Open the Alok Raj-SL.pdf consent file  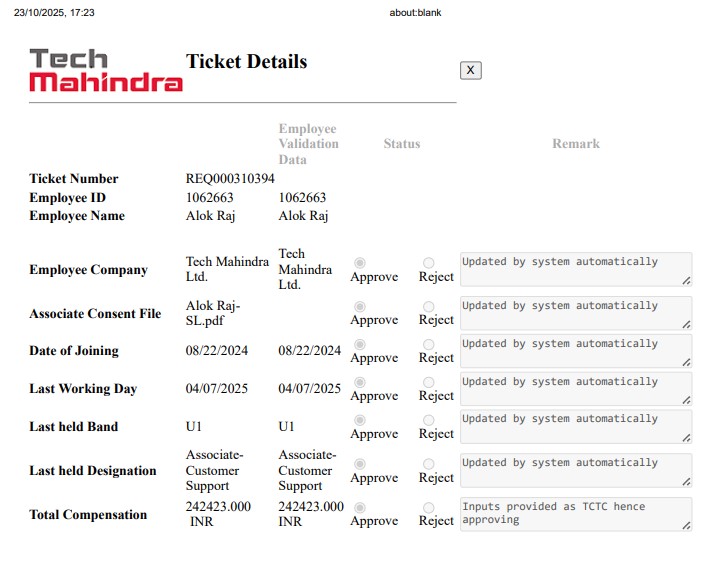tap(213, 313)
